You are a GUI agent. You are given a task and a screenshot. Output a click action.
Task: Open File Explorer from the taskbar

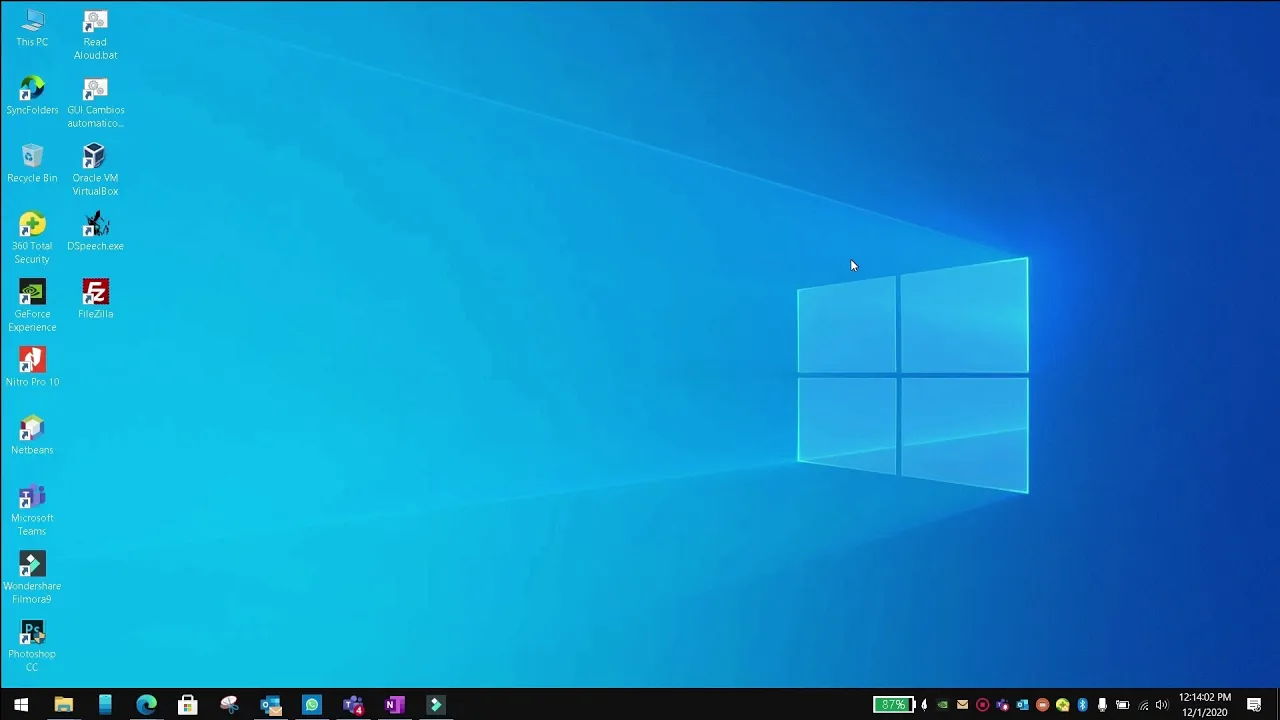coord(63,705)
